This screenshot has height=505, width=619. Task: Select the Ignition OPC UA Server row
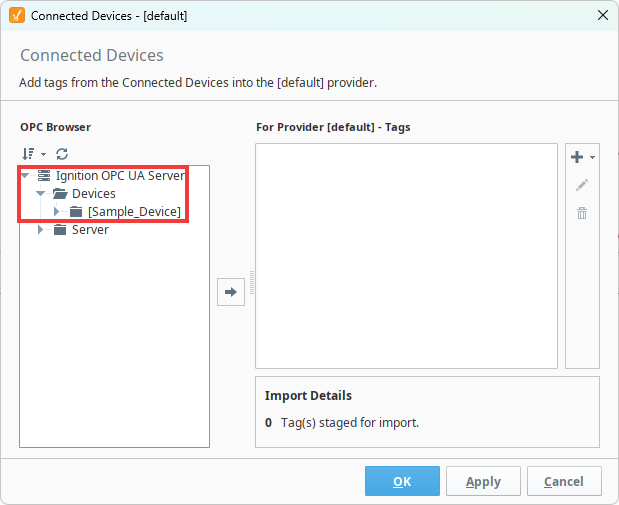120,175
